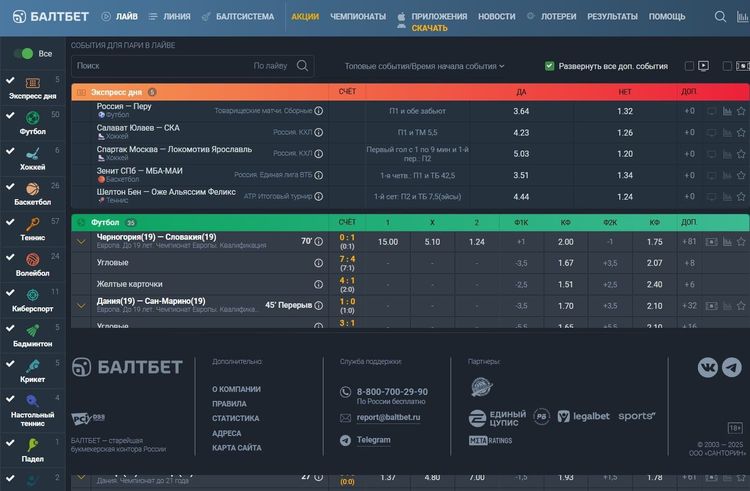Open the О КОМПАНИИ footer link

click(x=236, y=389)
